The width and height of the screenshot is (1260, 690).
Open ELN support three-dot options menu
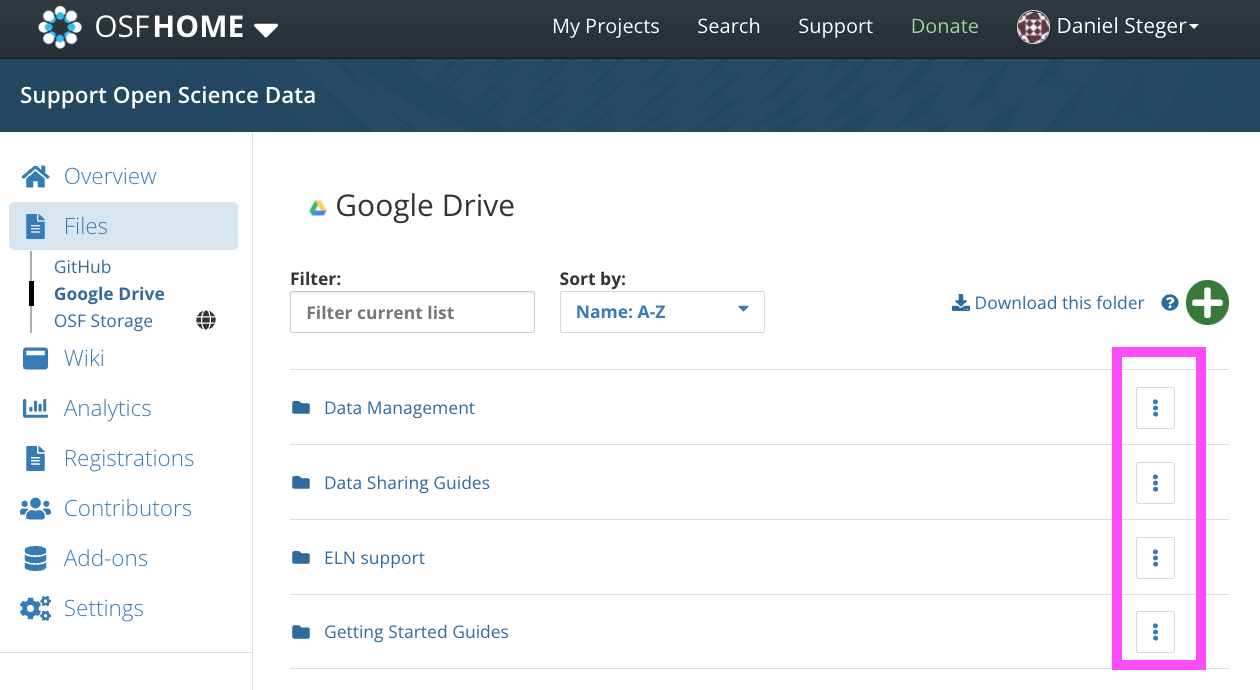[1155, 558]
